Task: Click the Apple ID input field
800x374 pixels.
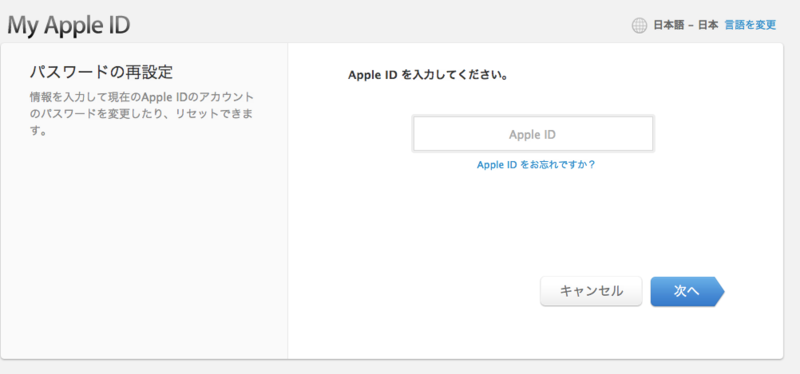Action: (533, 134)
